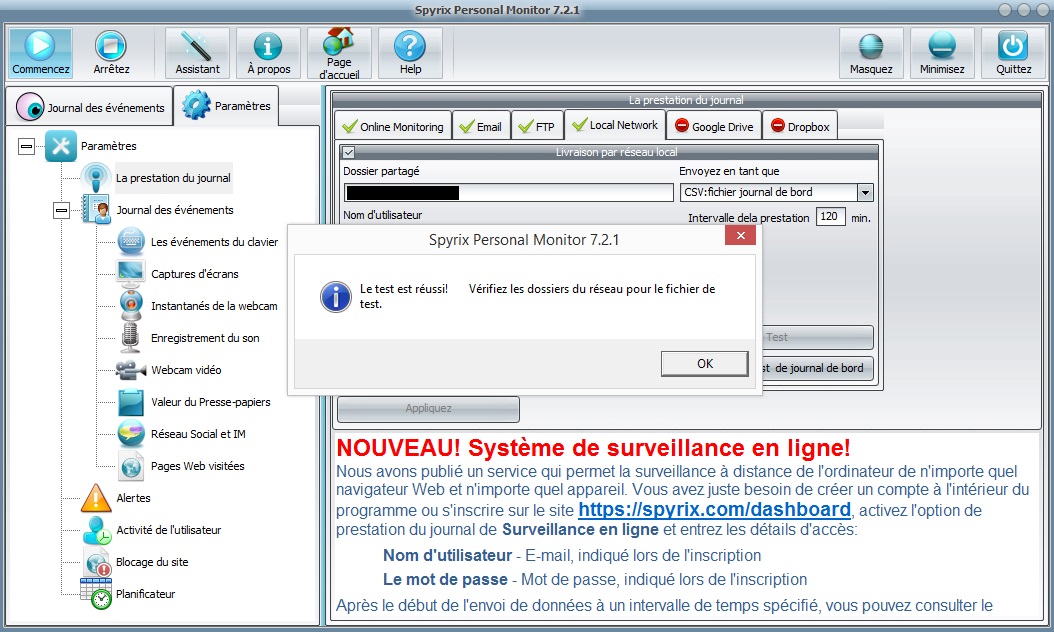Viewport: 1054px width, 632px height.
Task: Click the Dossier partagé input field
Action: click(x=509, y=192)
